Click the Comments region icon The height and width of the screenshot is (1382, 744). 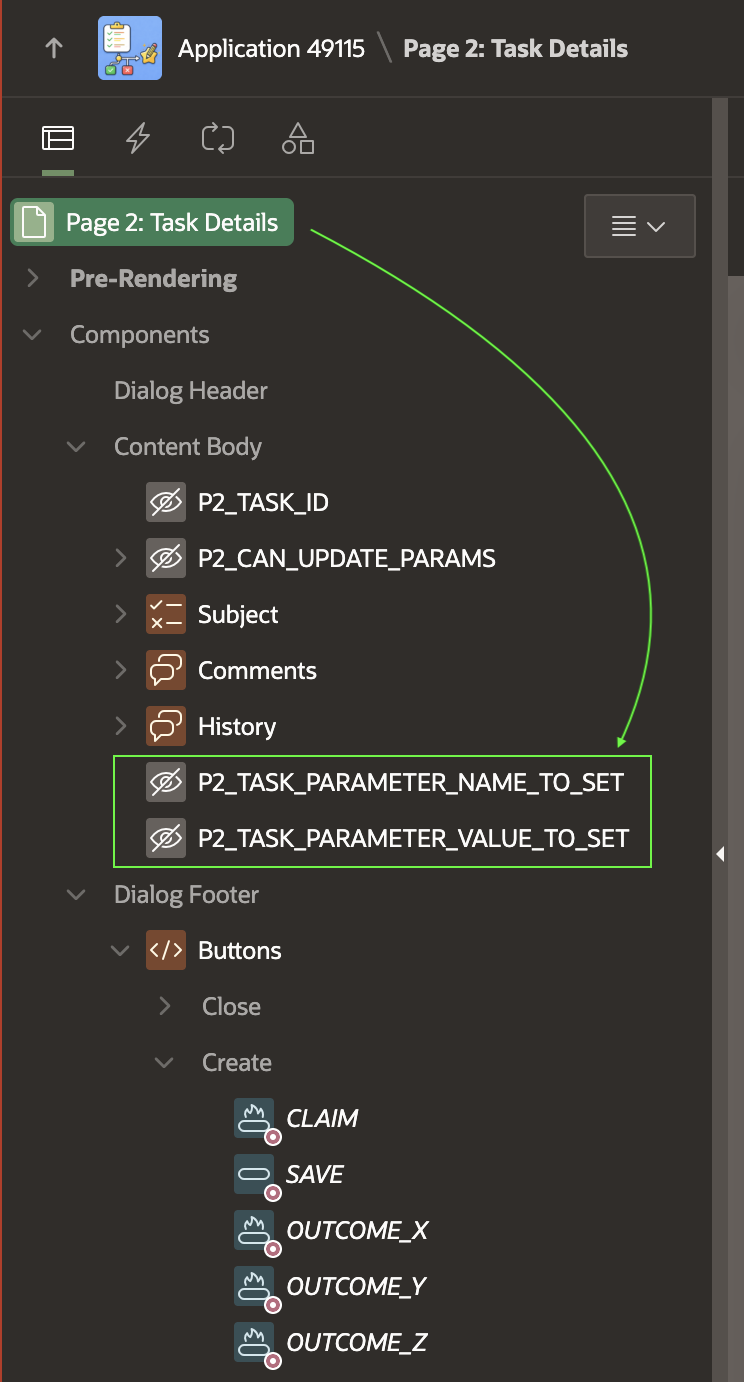tap(166, 670)
